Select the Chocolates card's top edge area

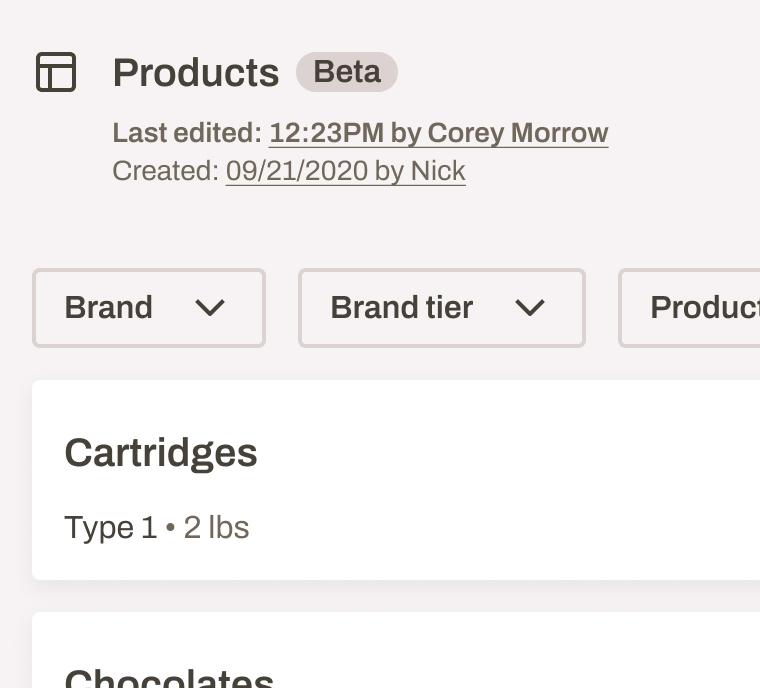click(x=400, y=625)
